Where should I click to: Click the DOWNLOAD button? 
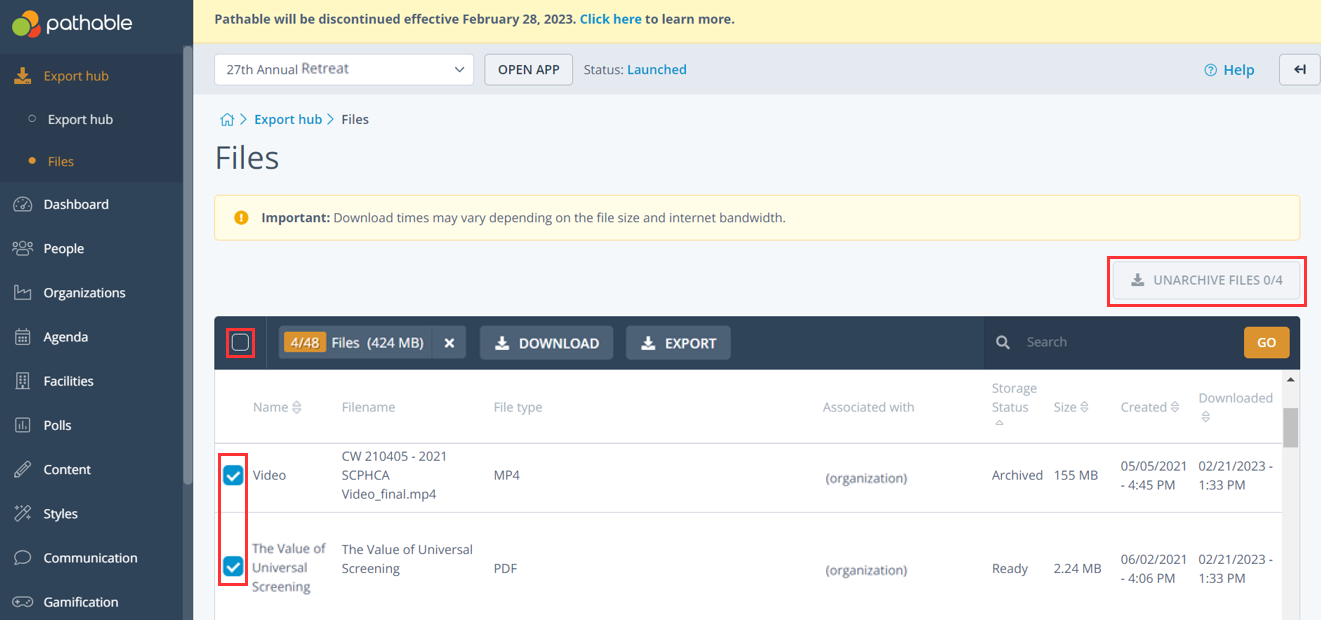pos(547,343)
